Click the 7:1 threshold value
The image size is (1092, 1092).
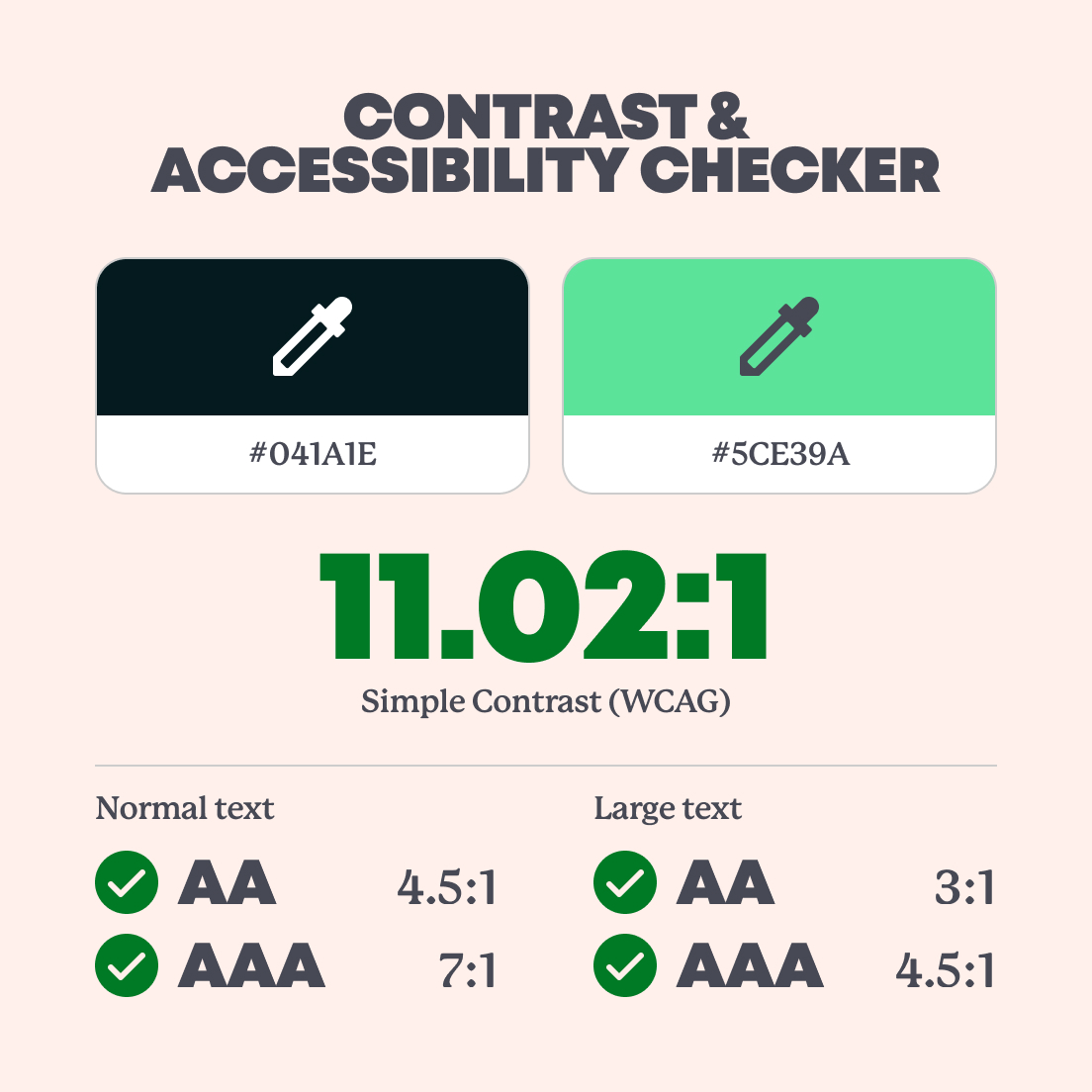(x=468, y=970)
